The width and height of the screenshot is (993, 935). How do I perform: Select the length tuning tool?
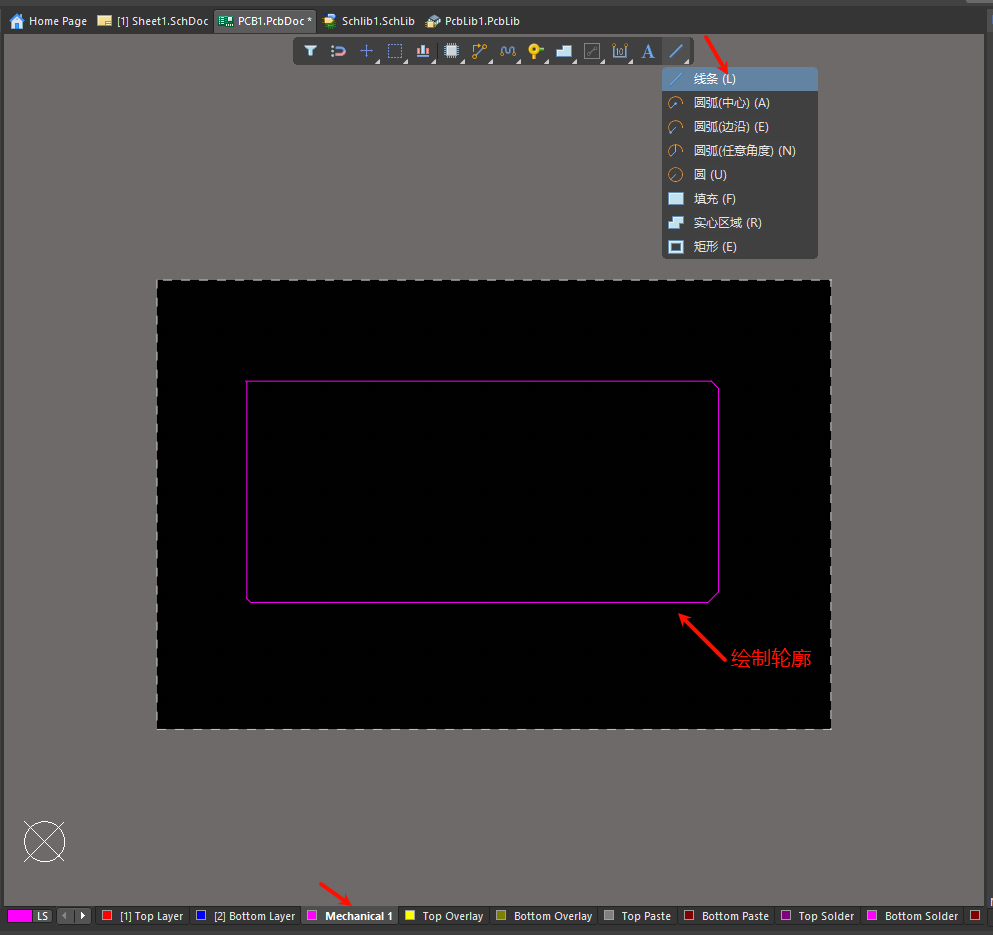pos(507,51)
